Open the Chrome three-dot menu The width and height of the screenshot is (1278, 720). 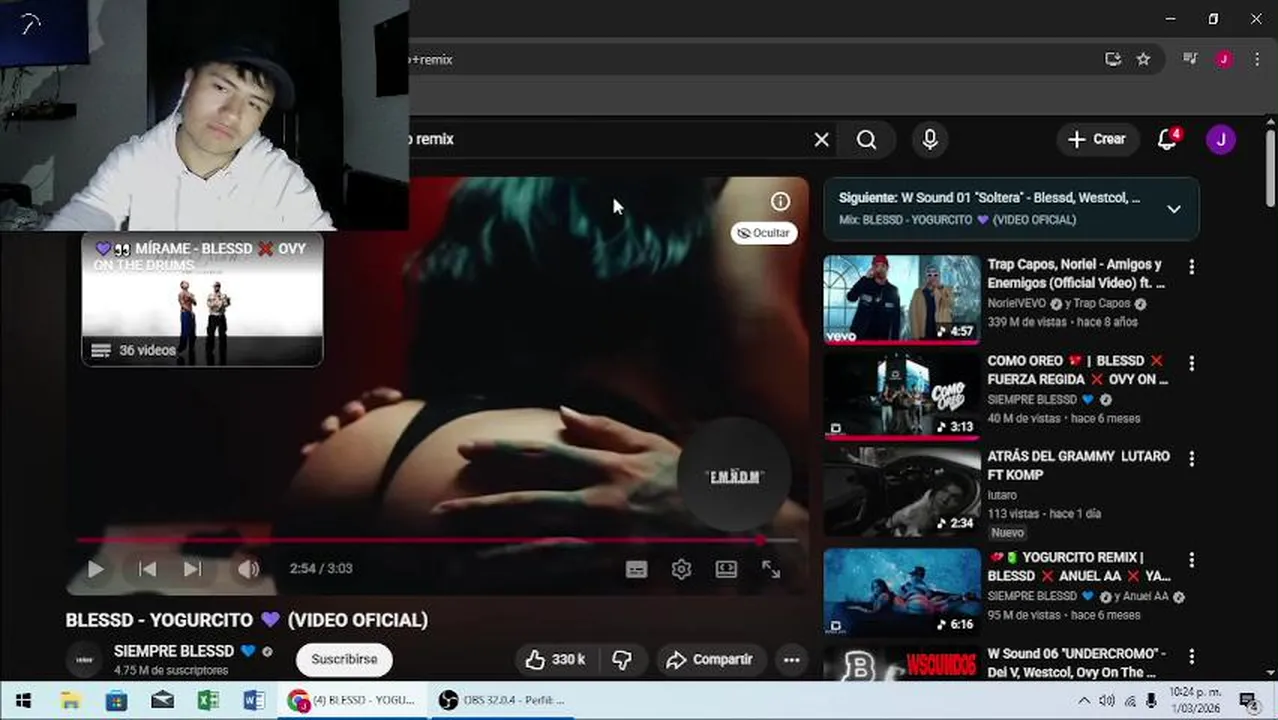pos(1257,59)
